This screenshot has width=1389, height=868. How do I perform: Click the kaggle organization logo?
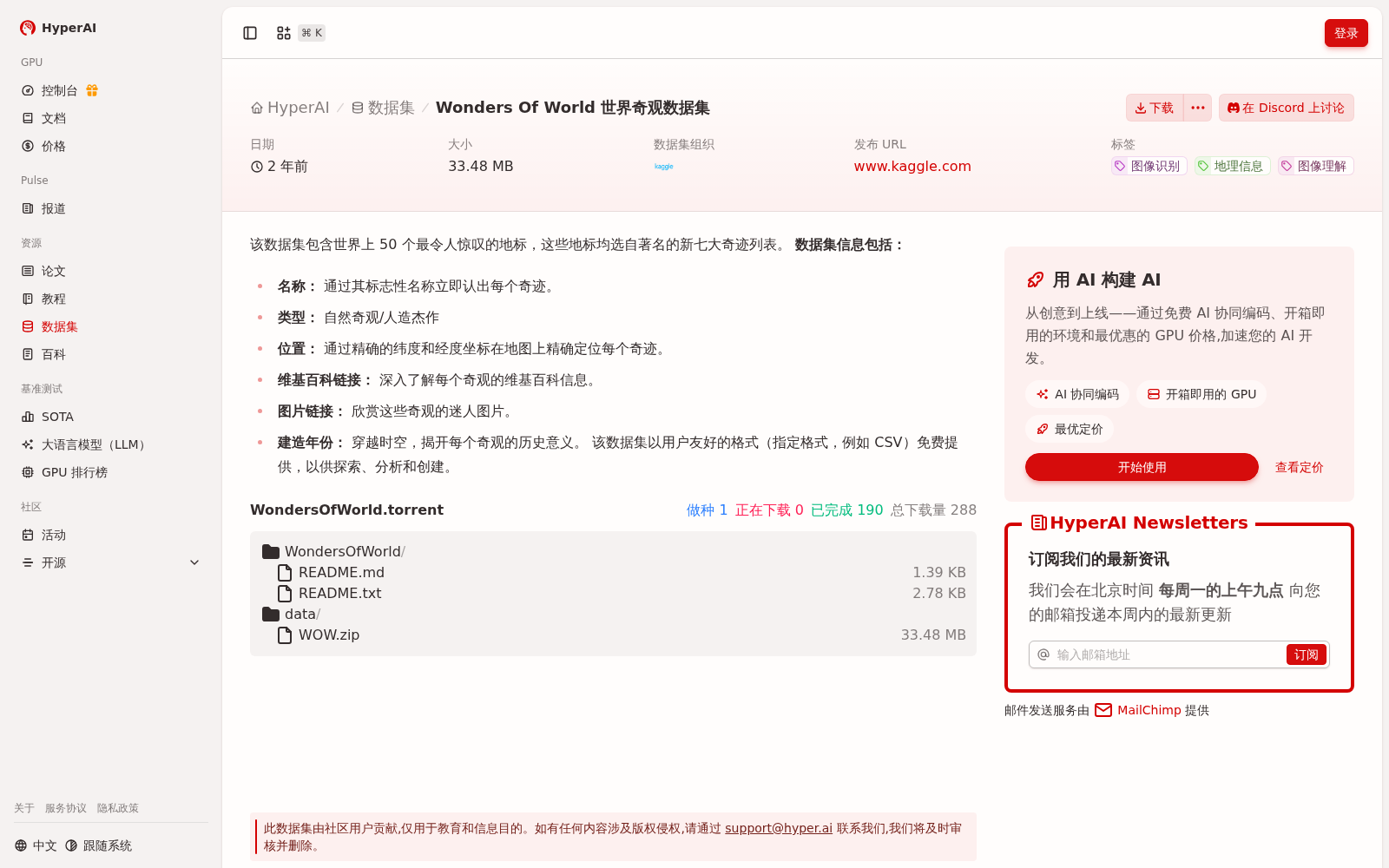click(x=664, y=166)
